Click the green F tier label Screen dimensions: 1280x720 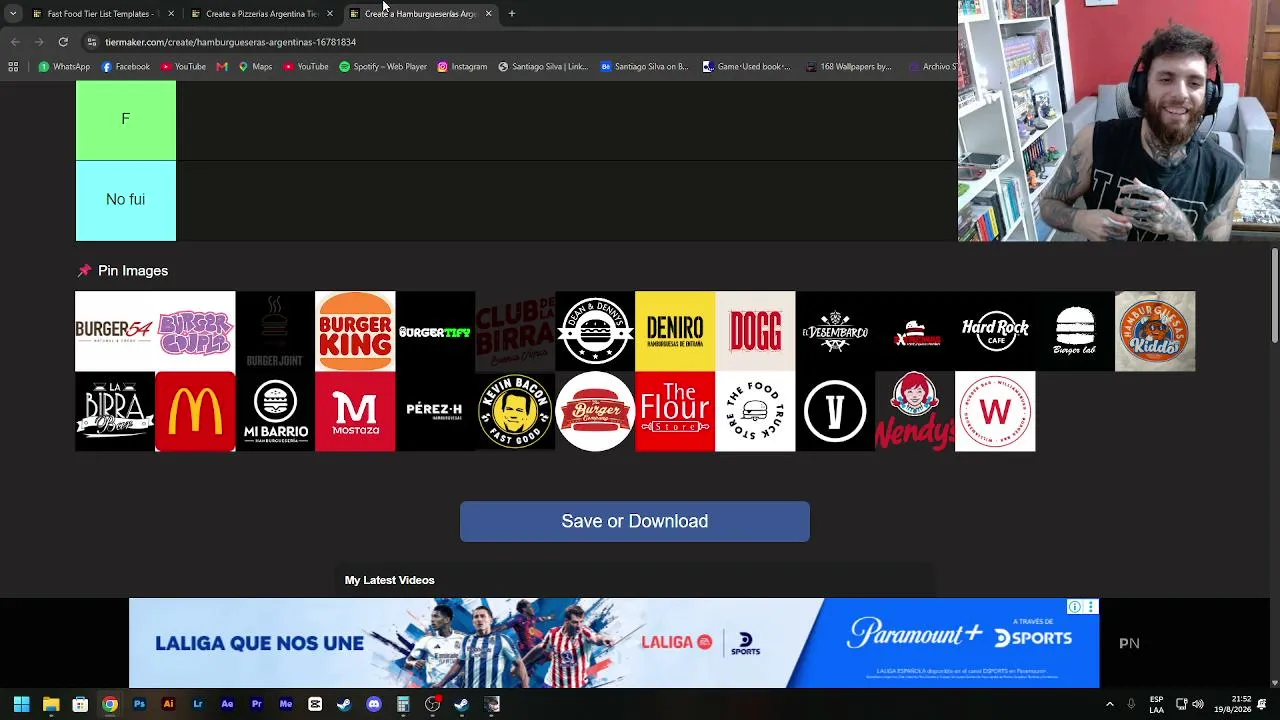tap(126, 120)
